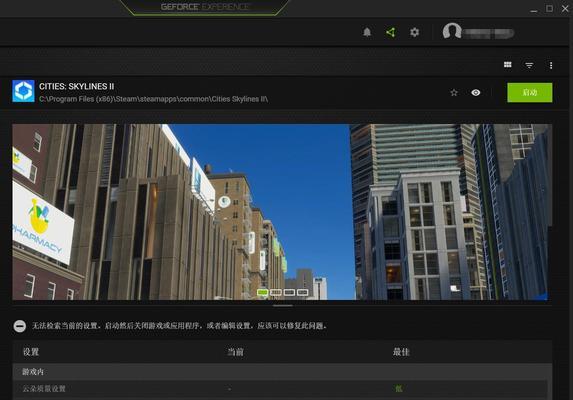The width and height of the screenshot is (573, 400).
Task: Click the game install path text
Action: click(153, 99)
